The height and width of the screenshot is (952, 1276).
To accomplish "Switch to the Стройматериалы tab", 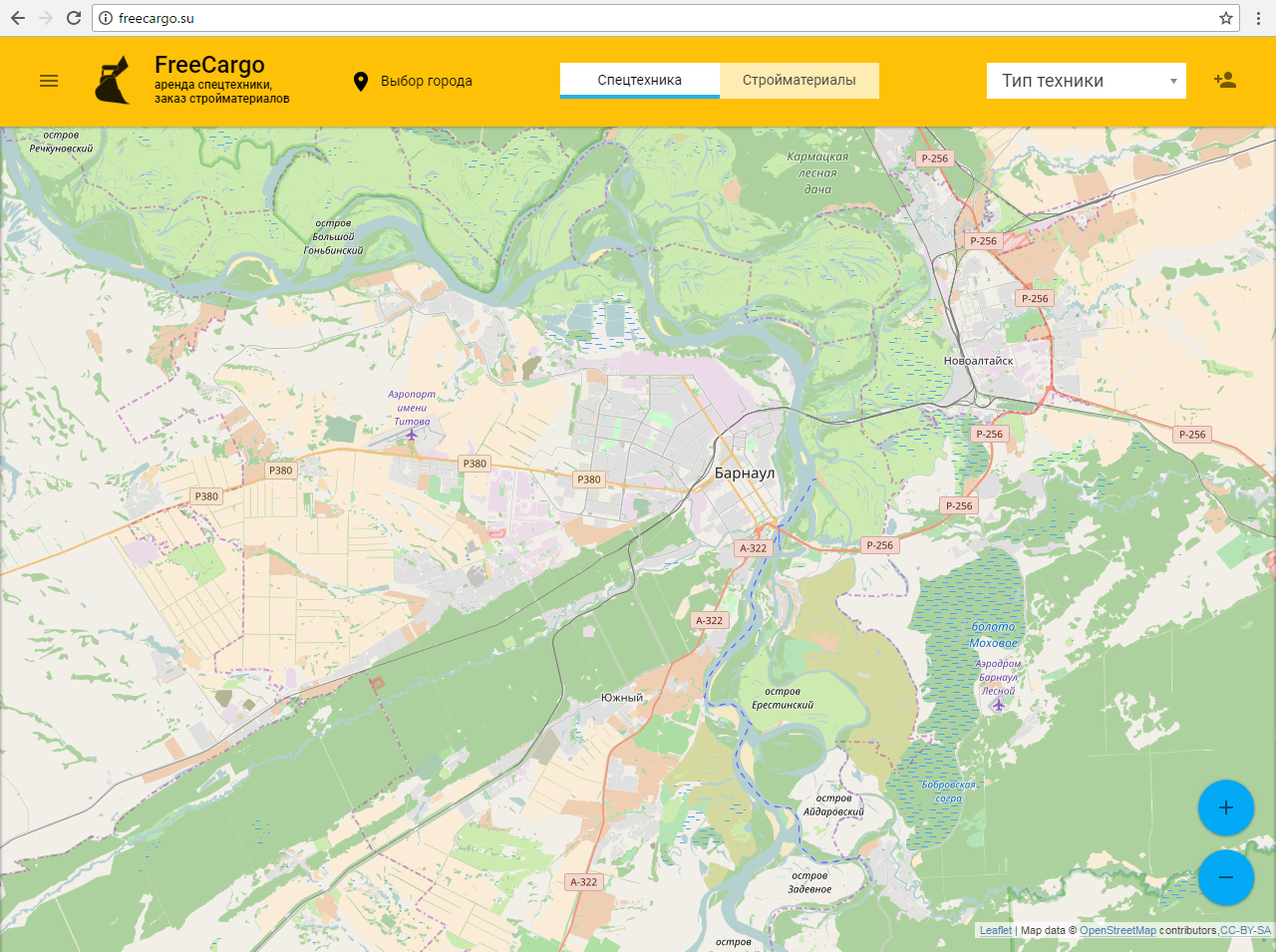I will tap(798, 80).
